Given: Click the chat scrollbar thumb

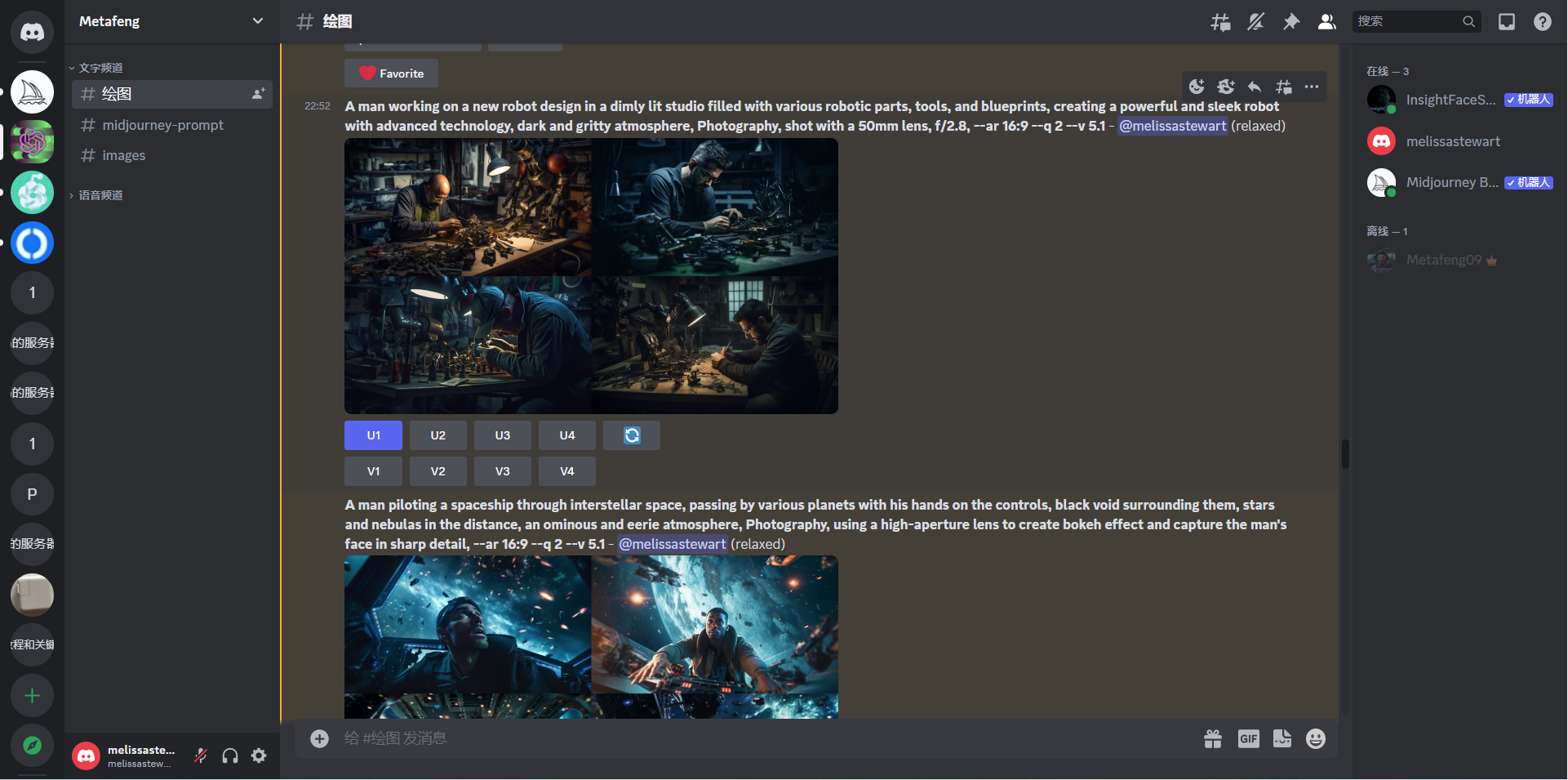Looking at the screenshot, I should 1345,454.
